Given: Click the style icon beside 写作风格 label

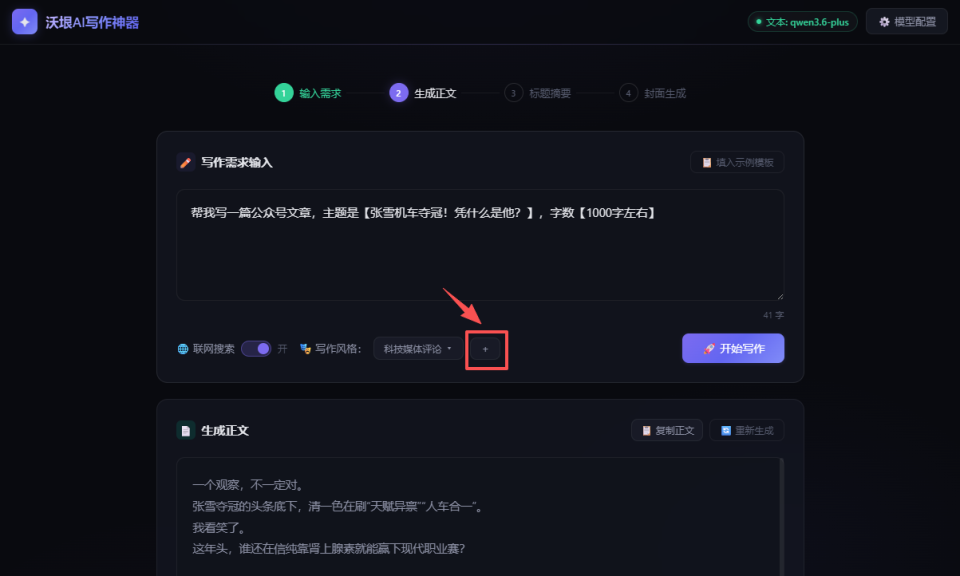Looking at the screenshot, I should coord(306,348).
